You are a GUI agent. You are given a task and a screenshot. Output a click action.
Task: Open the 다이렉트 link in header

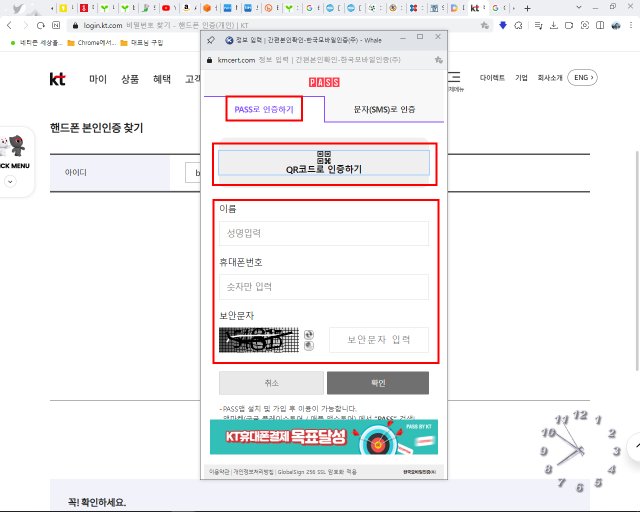pyautogui.click(x=492, y=78)
